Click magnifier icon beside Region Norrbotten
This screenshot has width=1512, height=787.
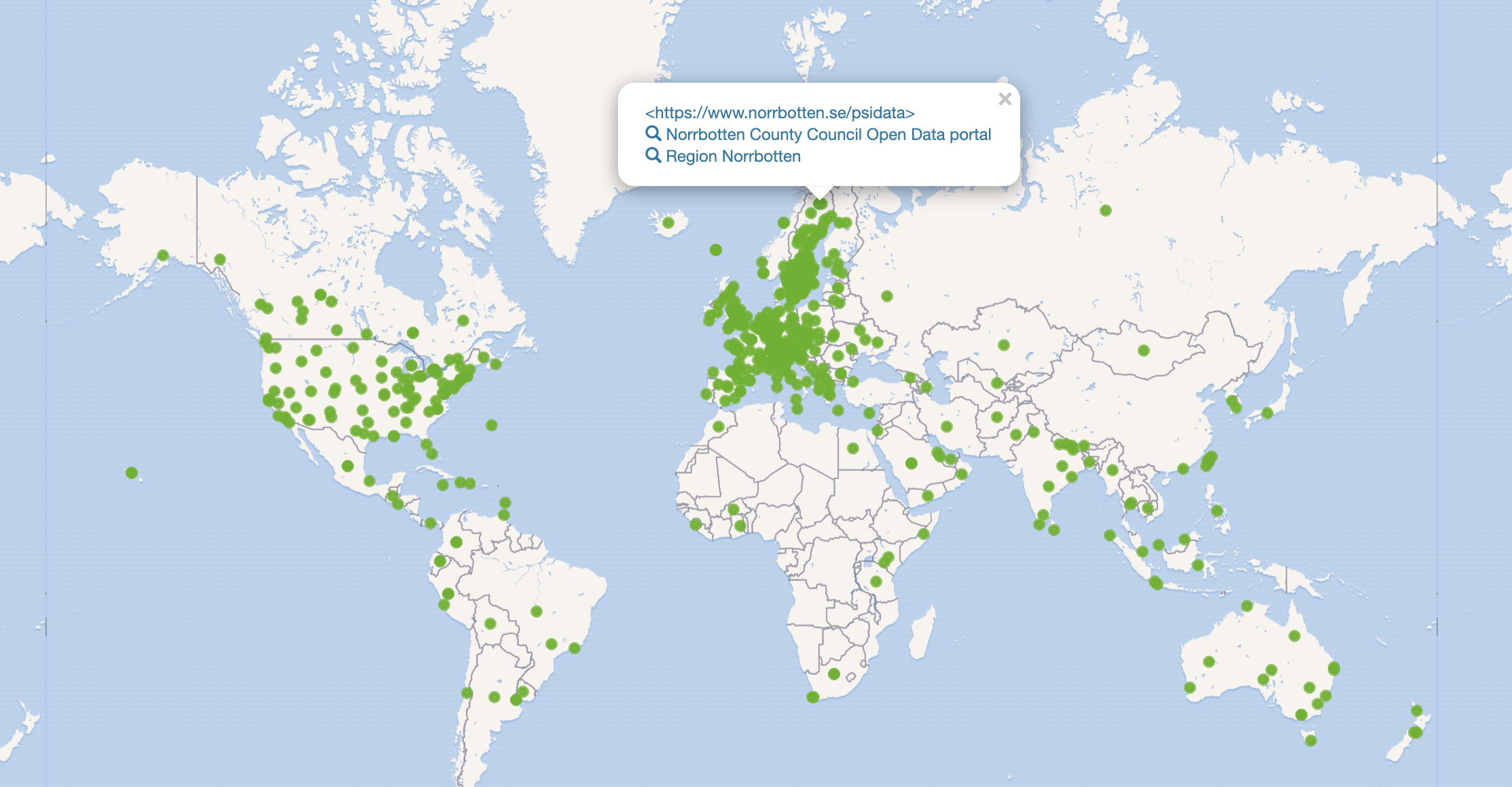(653, 156)
